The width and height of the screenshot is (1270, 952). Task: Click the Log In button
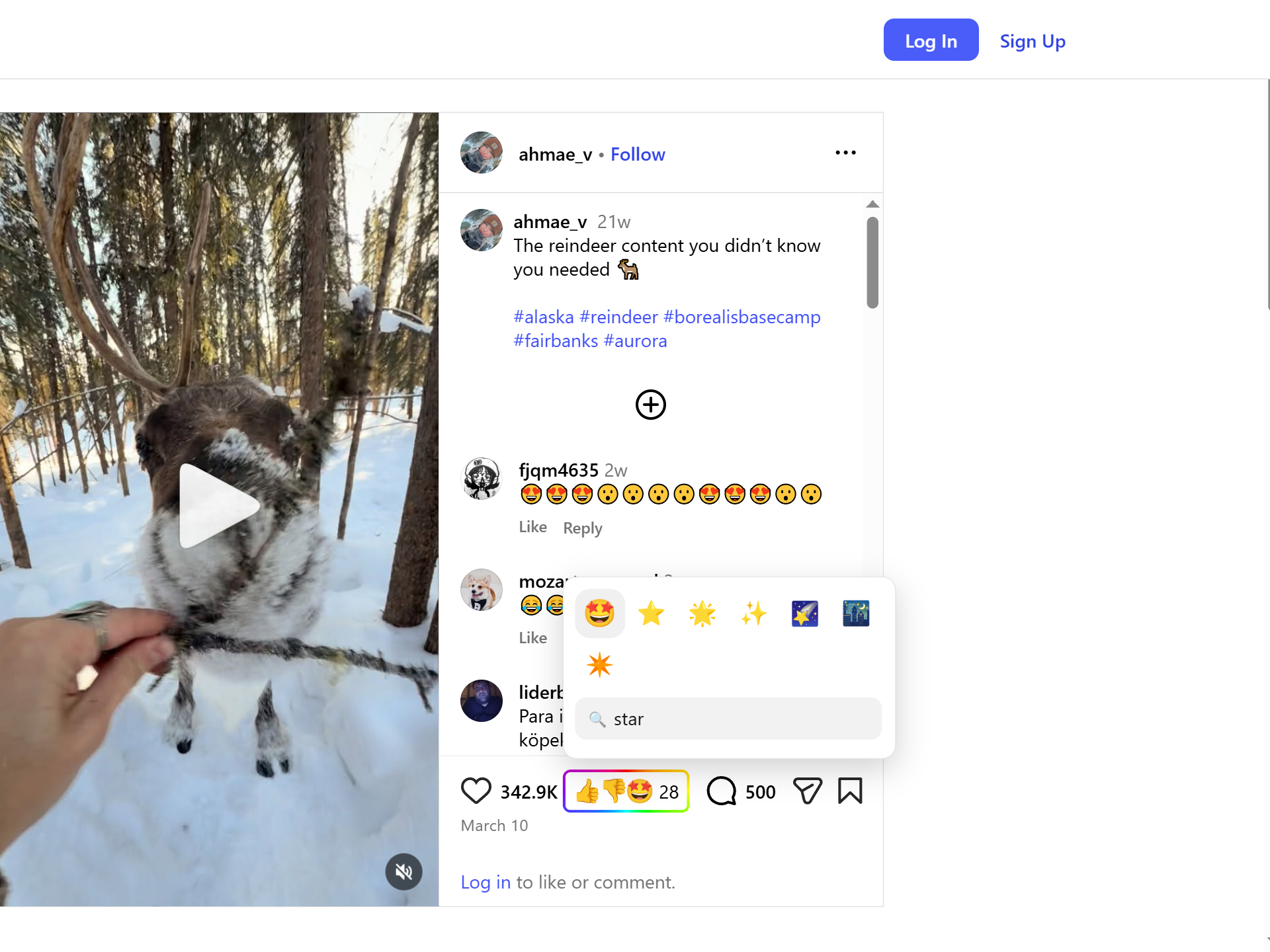pos(931,40)
